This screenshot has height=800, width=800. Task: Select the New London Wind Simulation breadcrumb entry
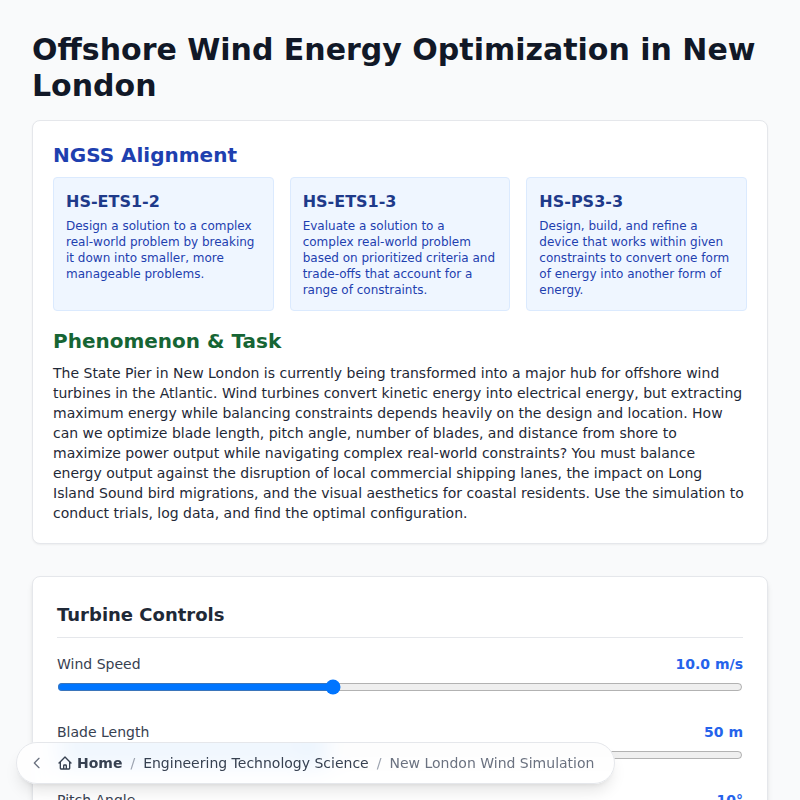click(x=492, y=762)
